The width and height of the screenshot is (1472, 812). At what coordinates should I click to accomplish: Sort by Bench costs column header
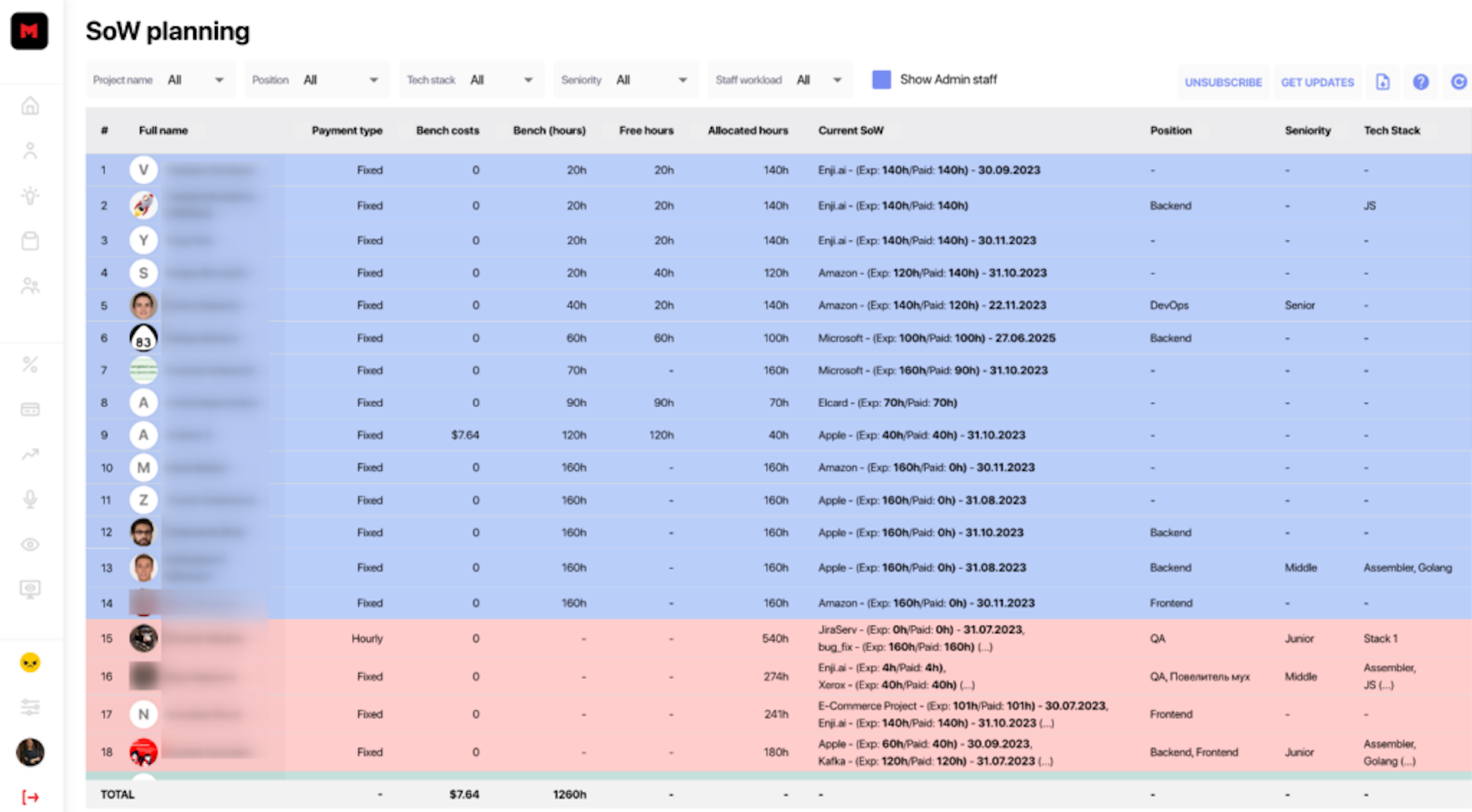click(x=448, y=131)
